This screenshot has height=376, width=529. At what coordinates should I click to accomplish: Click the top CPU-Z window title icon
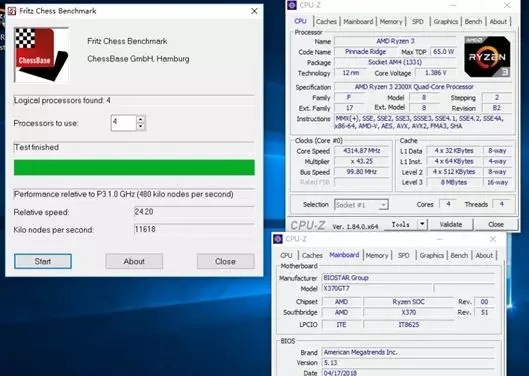(292, 5)
